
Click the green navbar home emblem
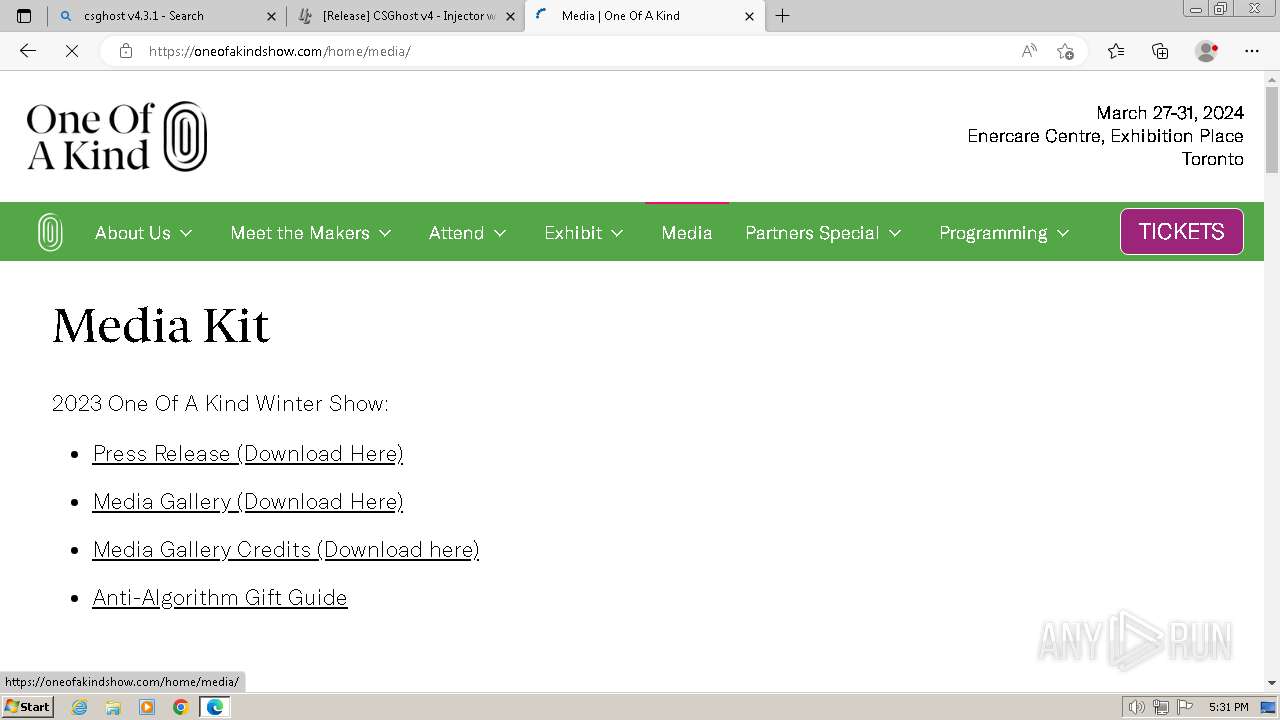tap(50, 232)
